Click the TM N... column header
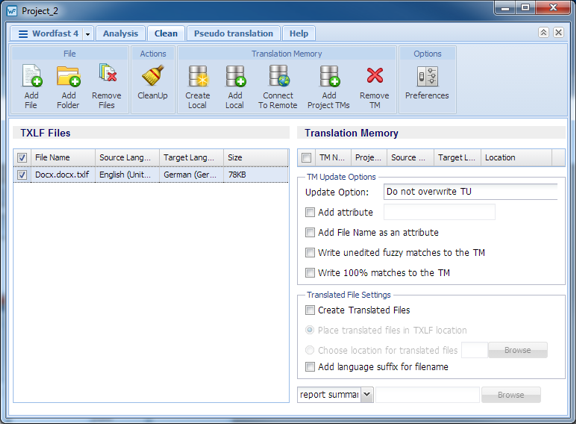576x424 pixels. point(333,158)
